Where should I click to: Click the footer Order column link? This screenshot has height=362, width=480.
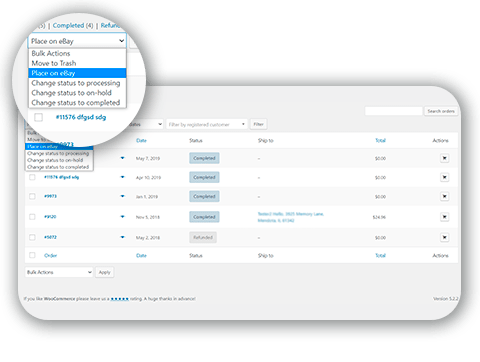click(50, 255)
